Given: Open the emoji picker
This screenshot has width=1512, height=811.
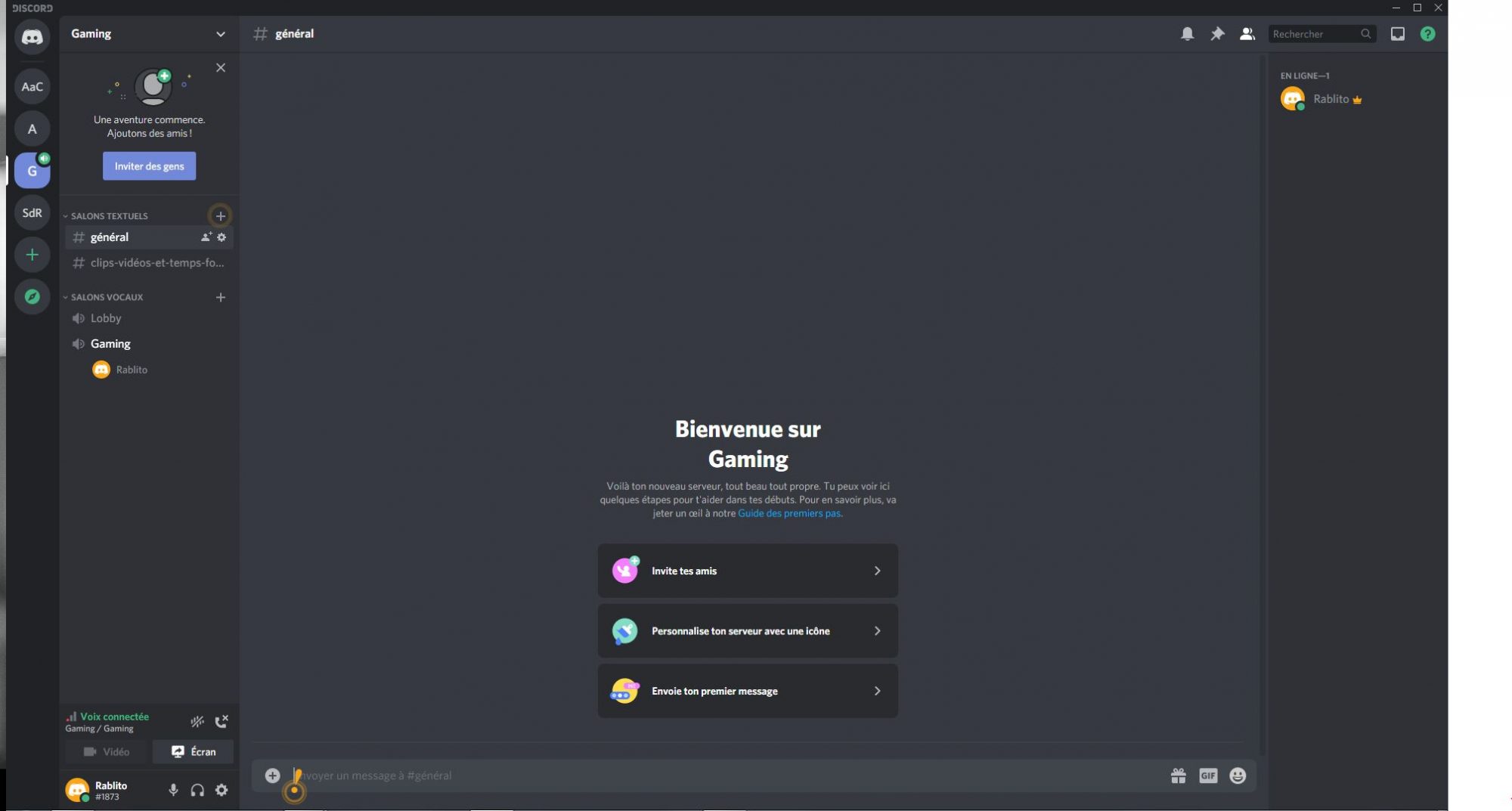Looking at the screenshot, I should (1238, 775).
